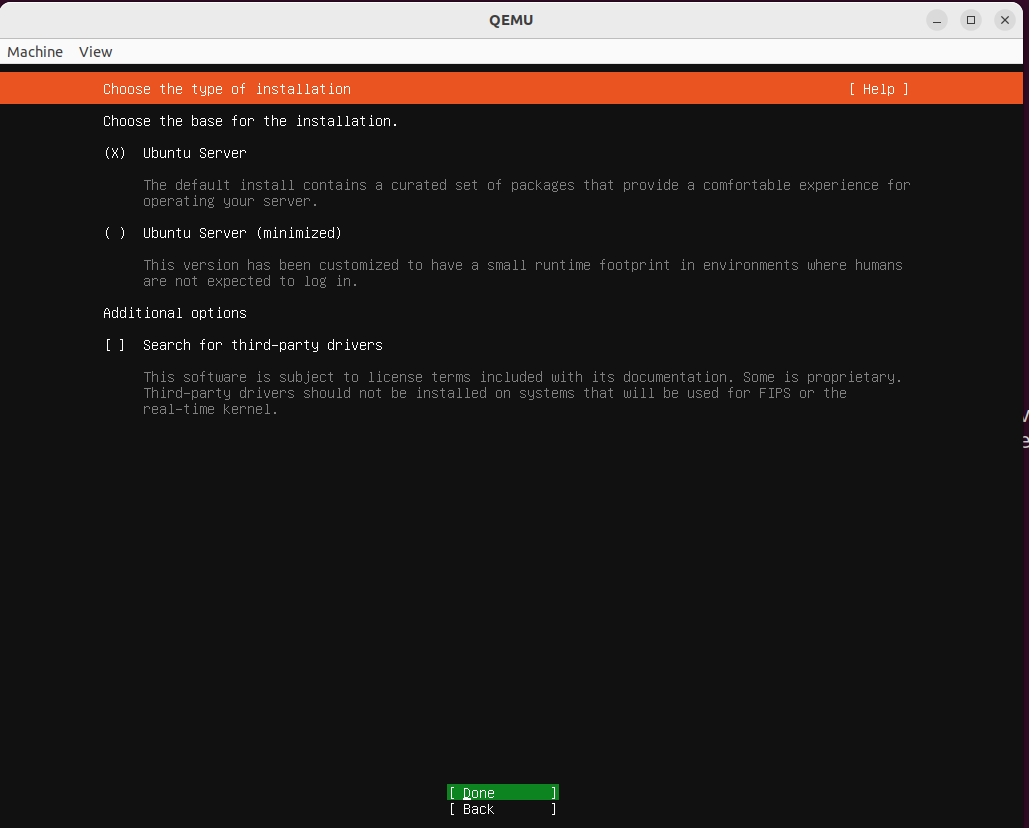Image resolution: width=1029 pixels, height=828 pixels.
Task: Select Ubuntu Server (minimized) option
Action: coord(115,233)
